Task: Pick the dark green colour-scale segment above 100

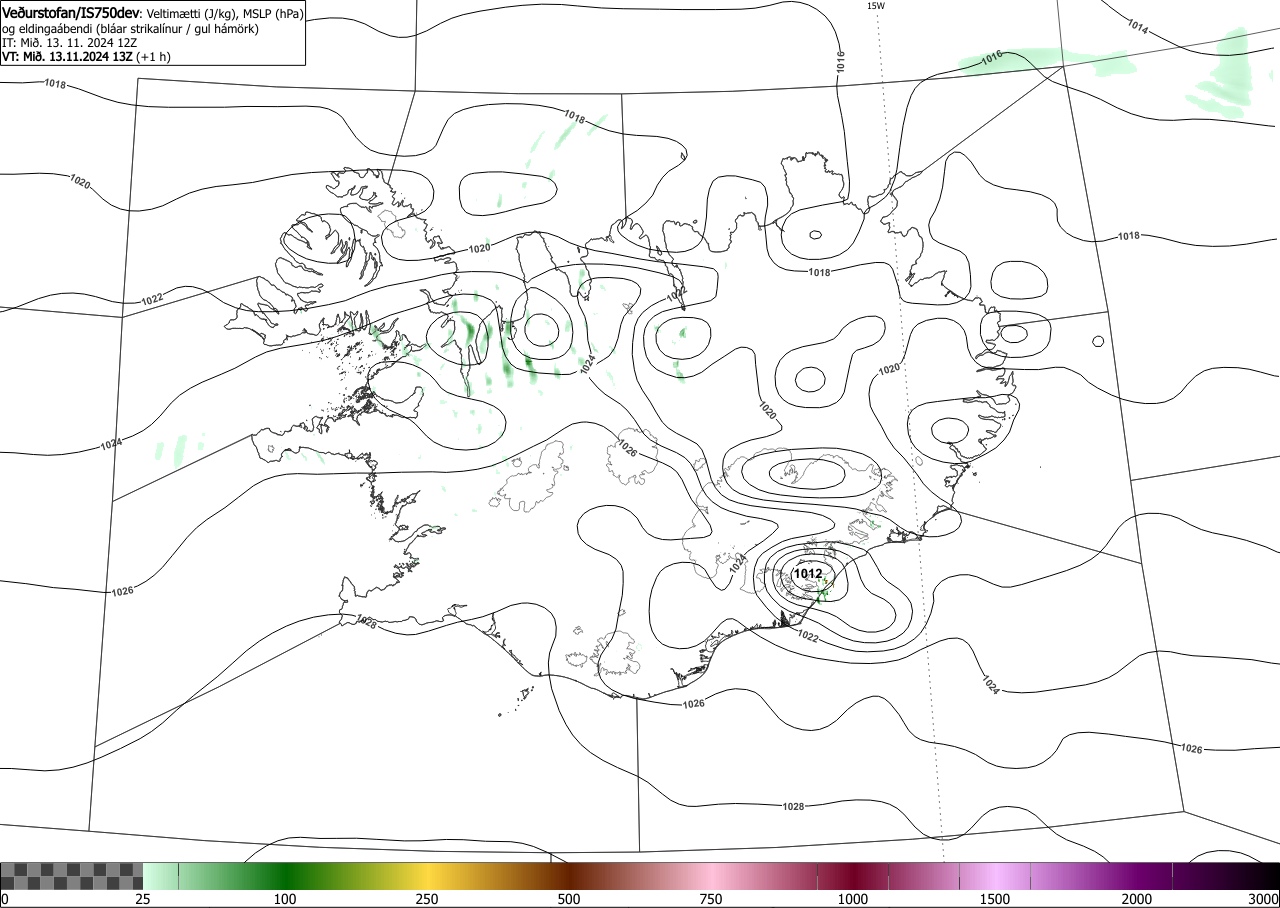Action: point(285,876)
